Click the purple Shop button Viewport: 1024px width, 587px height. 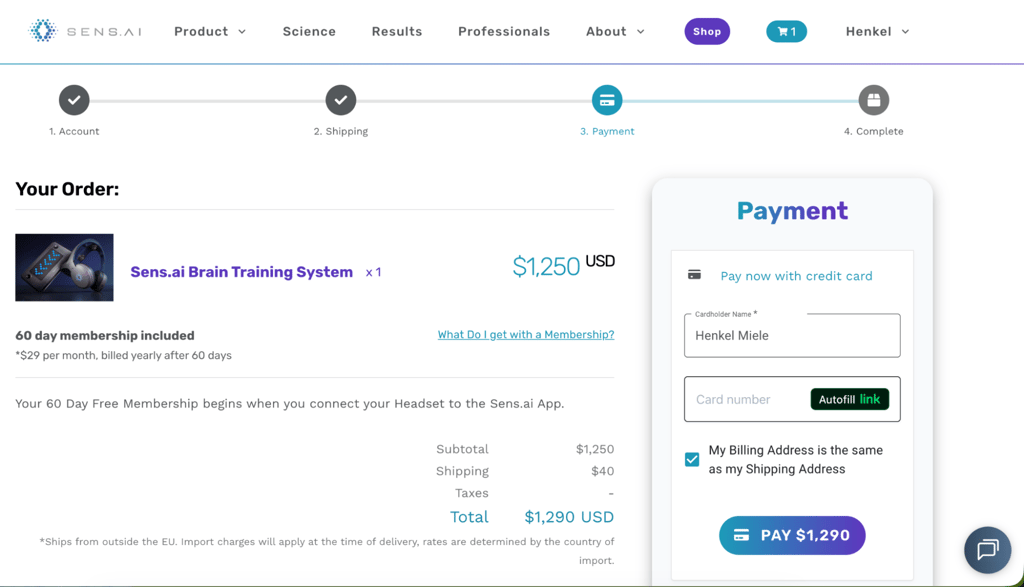[x=707, y=31]
